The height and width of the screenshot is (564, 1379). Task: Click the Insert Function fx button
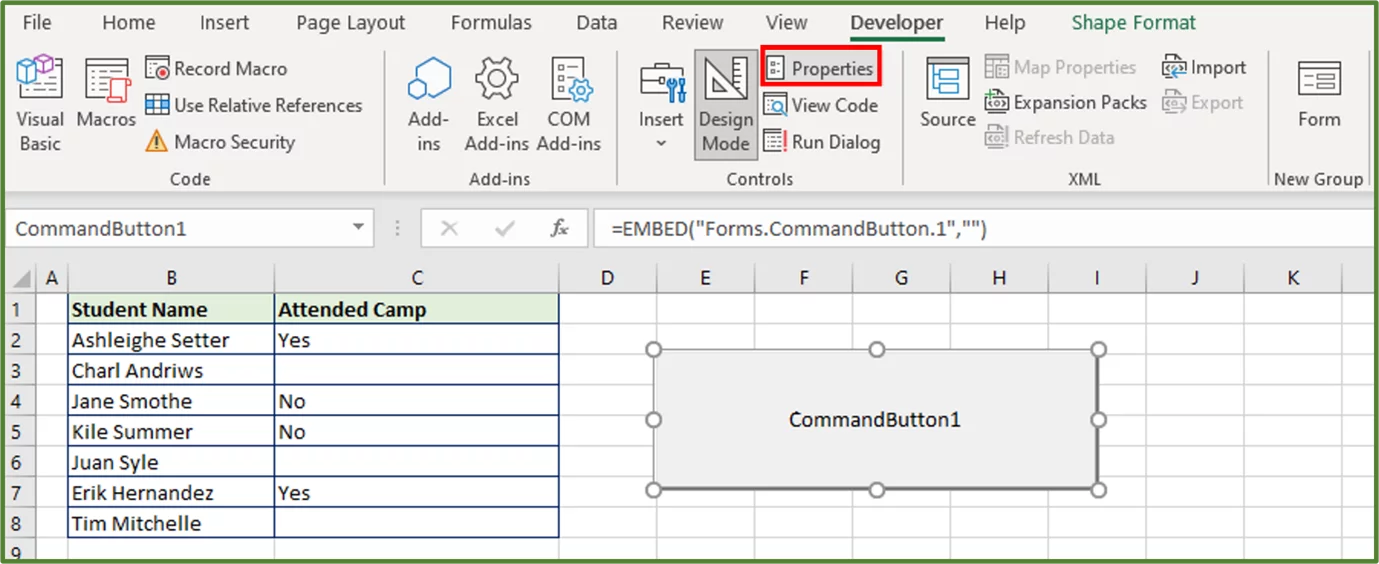tap(559, 228)
